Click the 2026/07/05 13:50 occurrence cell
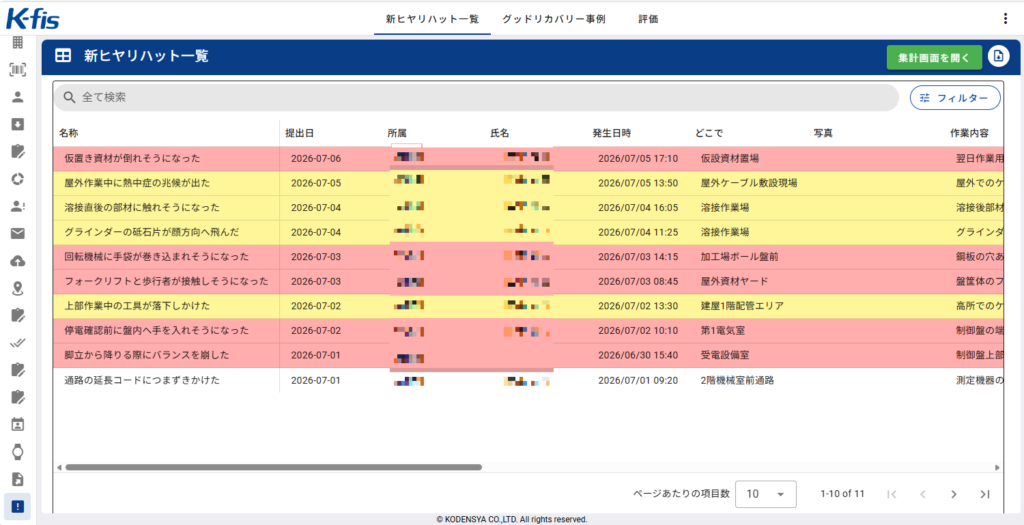1024x525 pixels. point(637,183)
